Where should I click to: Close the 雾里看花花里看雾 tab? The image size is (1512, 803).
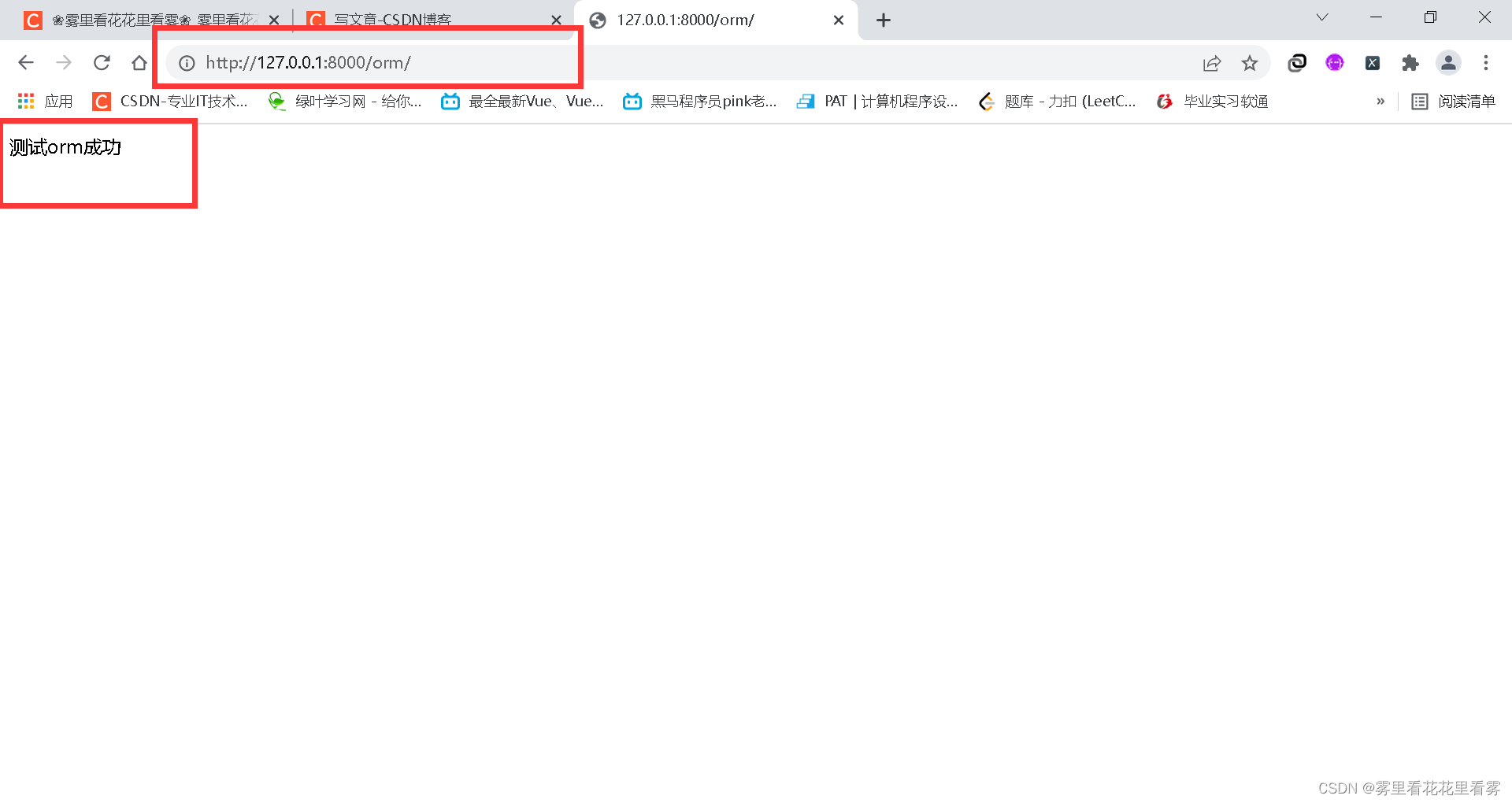click(274, 20)
